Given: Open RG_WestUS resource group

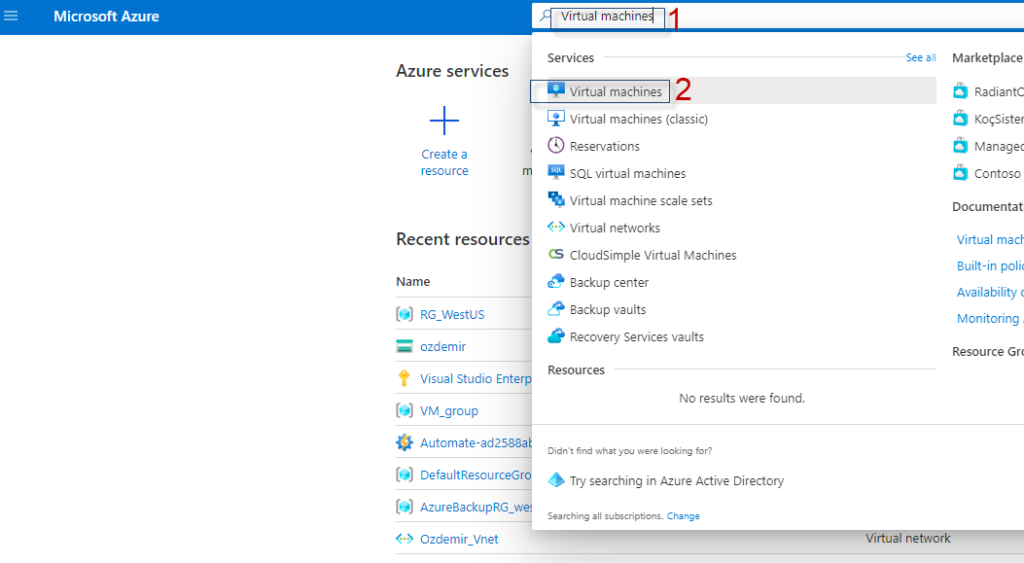Looking at the screenshot, I should (x=452, y=315).
